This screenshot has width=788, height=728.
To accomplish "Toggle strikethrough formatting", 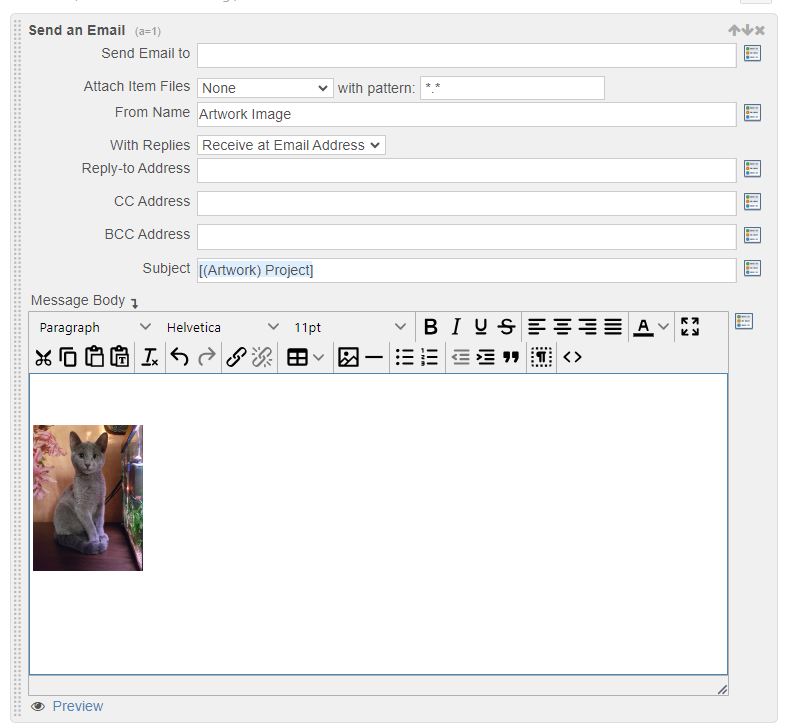I will (506, 327).
